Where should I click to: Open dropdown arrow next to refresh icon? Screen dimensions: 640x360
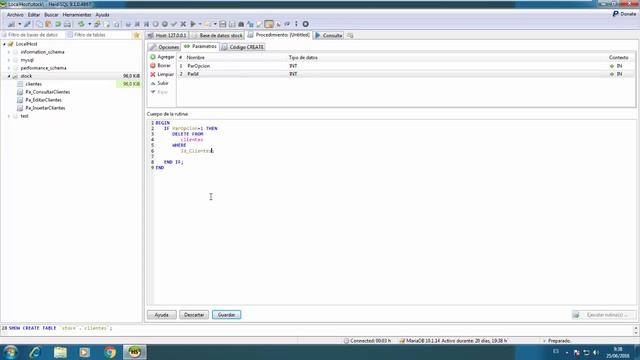[89, 24]
